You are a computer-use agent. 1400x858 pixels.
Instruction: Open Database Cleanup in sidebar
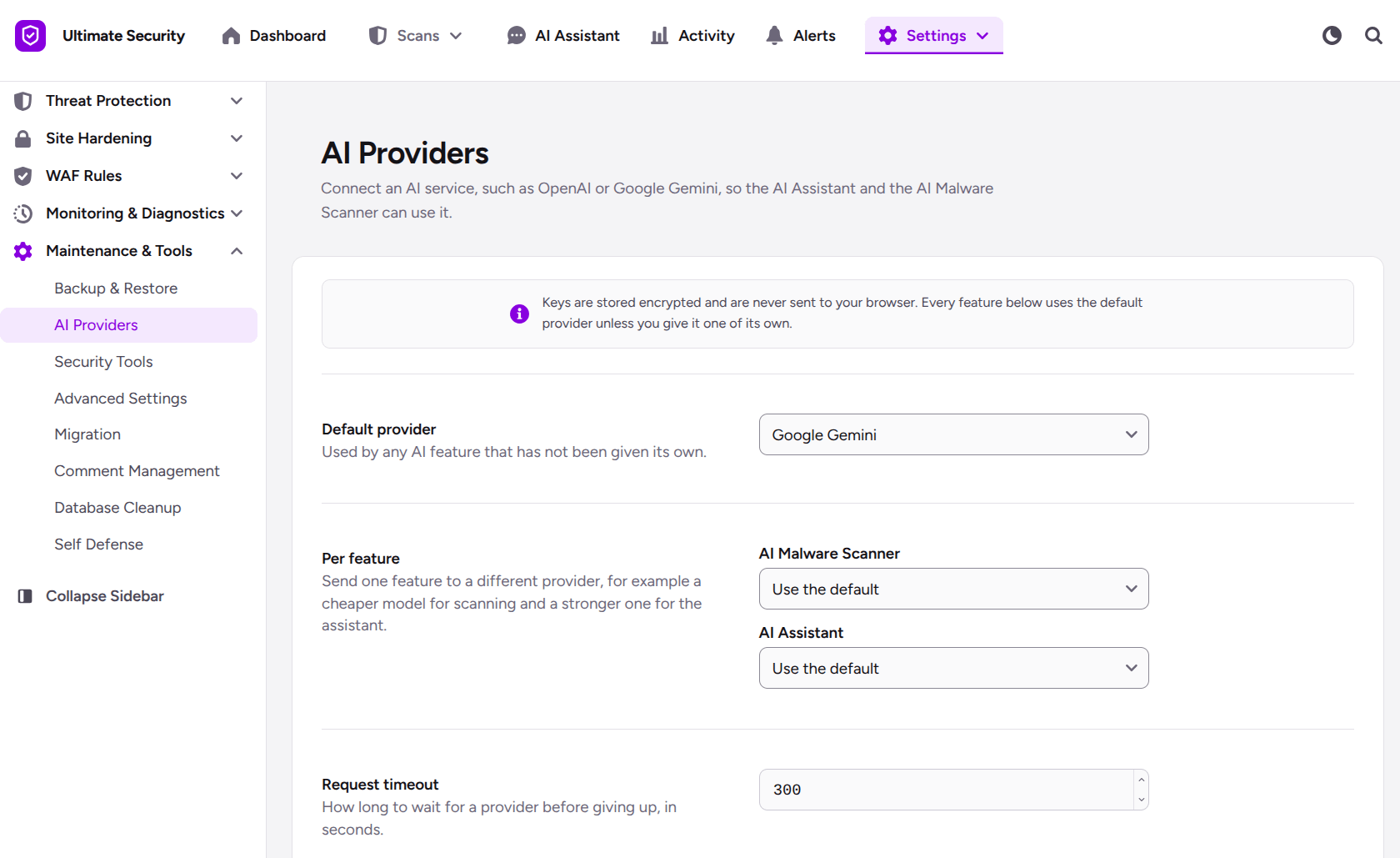(117, 508)
